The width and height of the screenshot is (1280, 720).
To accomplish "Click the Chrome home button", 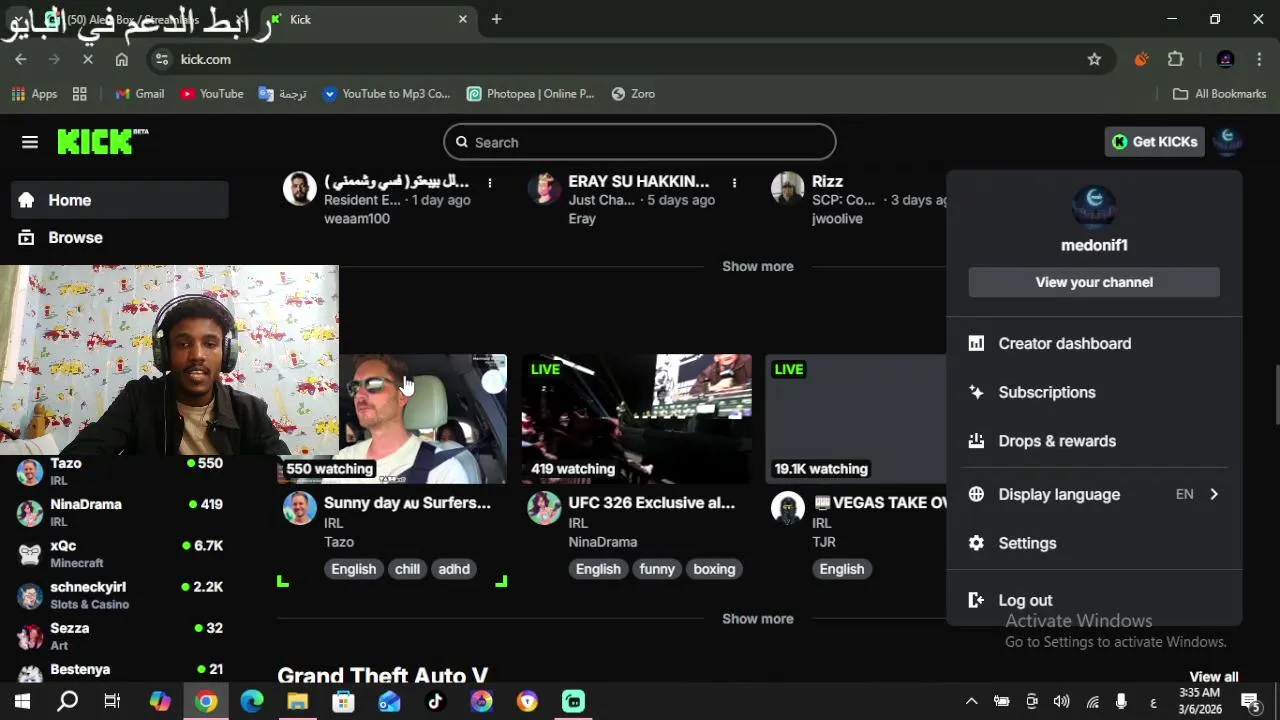I will click(x=121, y=59).
